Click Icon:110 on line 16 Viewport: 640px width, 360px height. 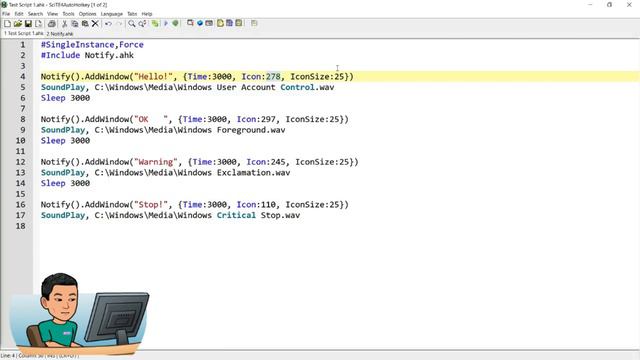256,204
